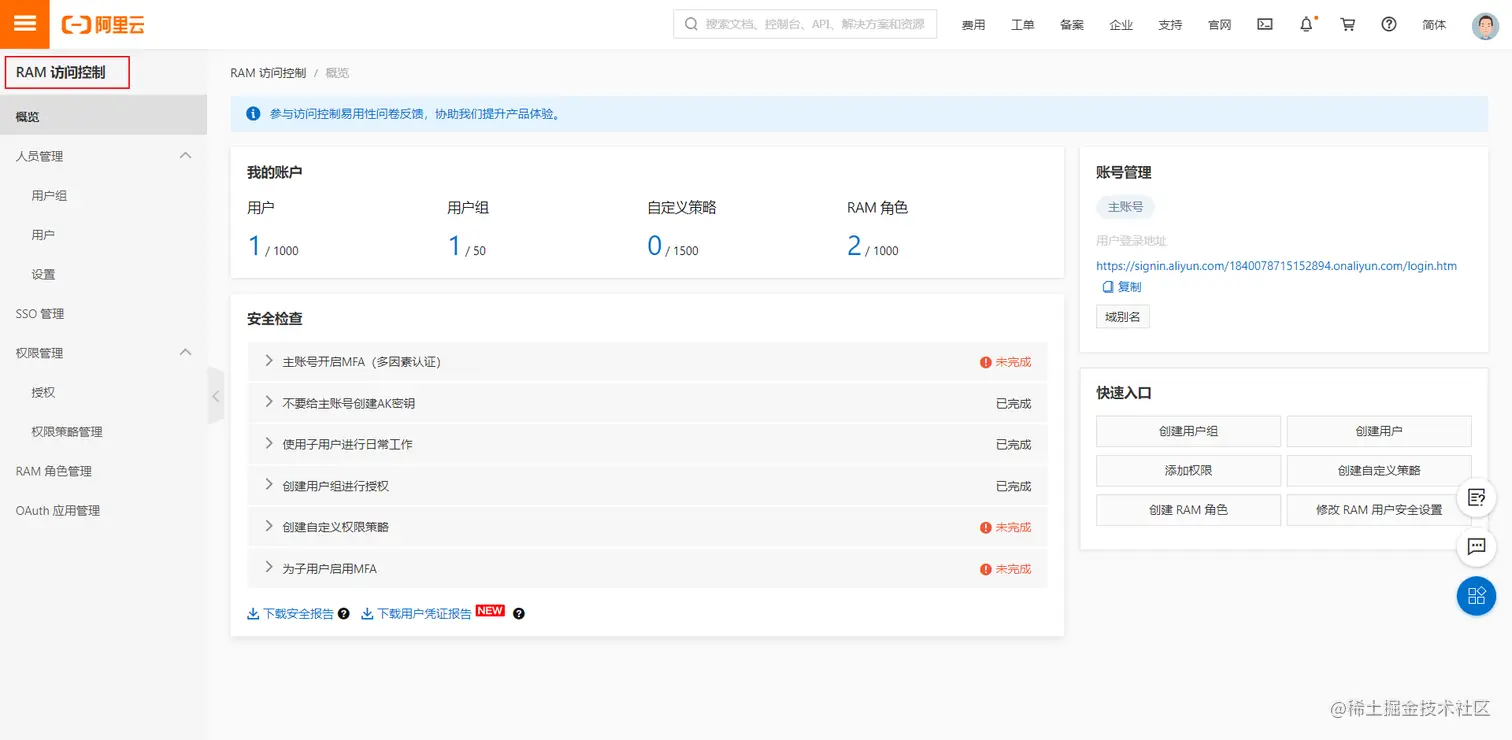Expand 创建用户组进行授权 check
This screenshot has width=1512, height=740.
pos(269,485)
